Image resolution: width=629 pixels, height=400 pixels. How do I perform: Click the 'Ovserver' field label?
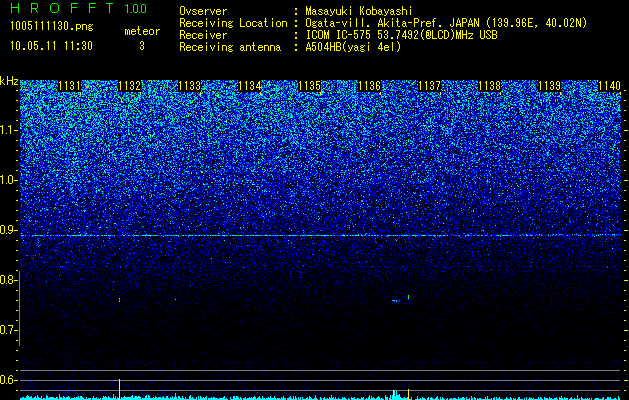(203, 11)
